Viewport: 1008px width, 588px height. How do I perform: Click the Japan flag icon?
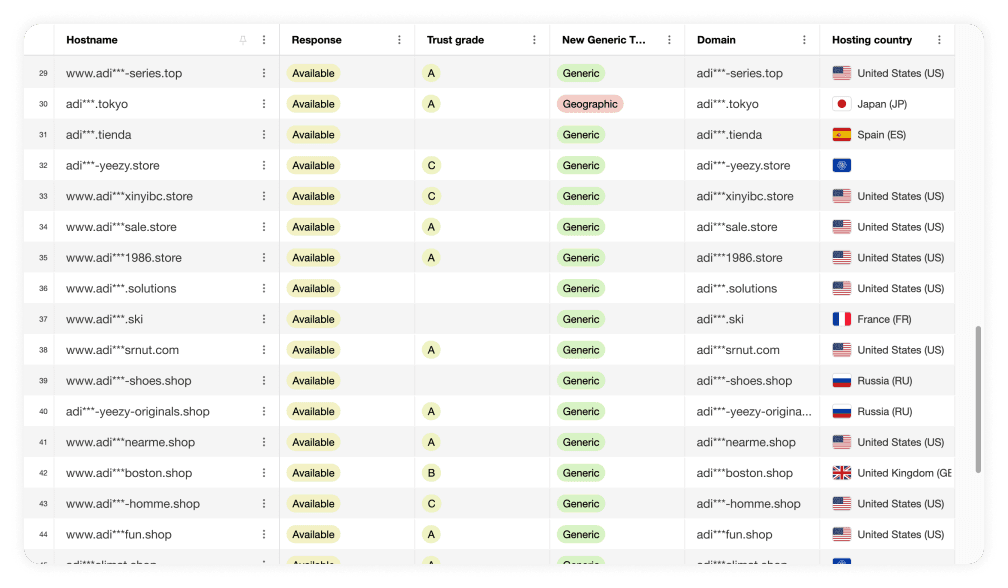[x=841, y=104]
